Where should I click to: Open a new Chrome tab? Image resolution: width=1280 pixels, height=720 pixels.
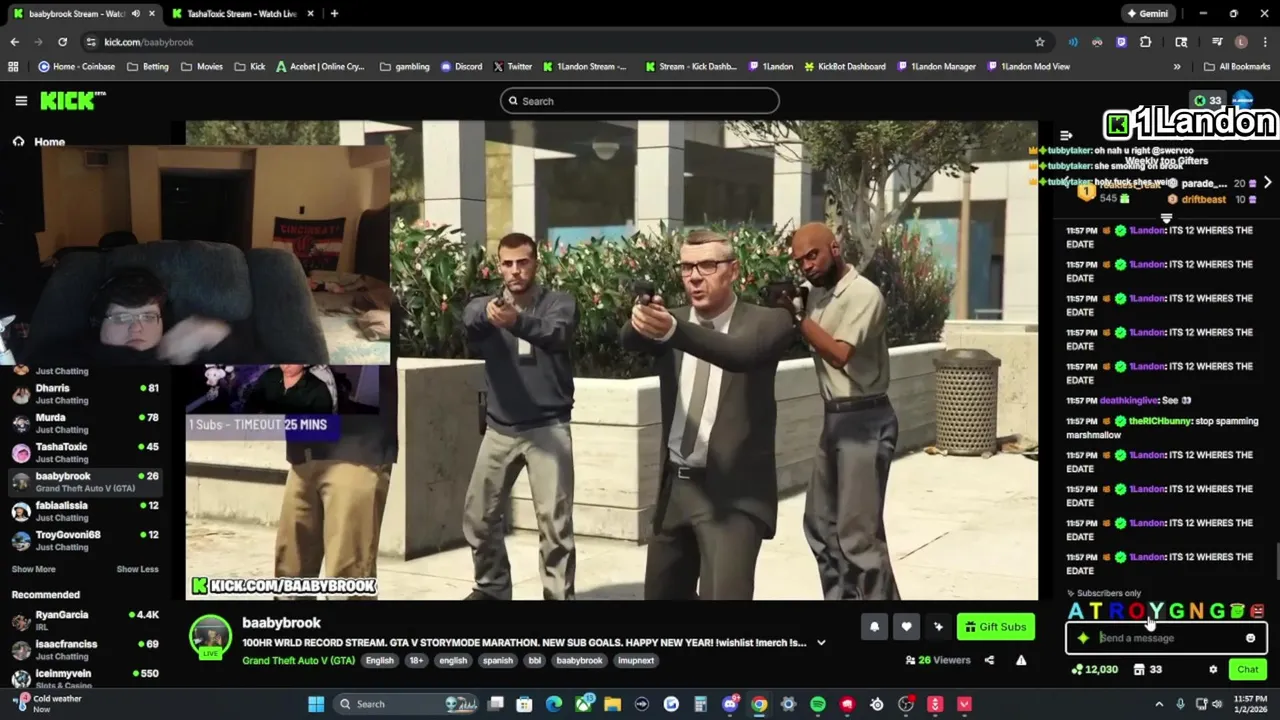point(334,14)
